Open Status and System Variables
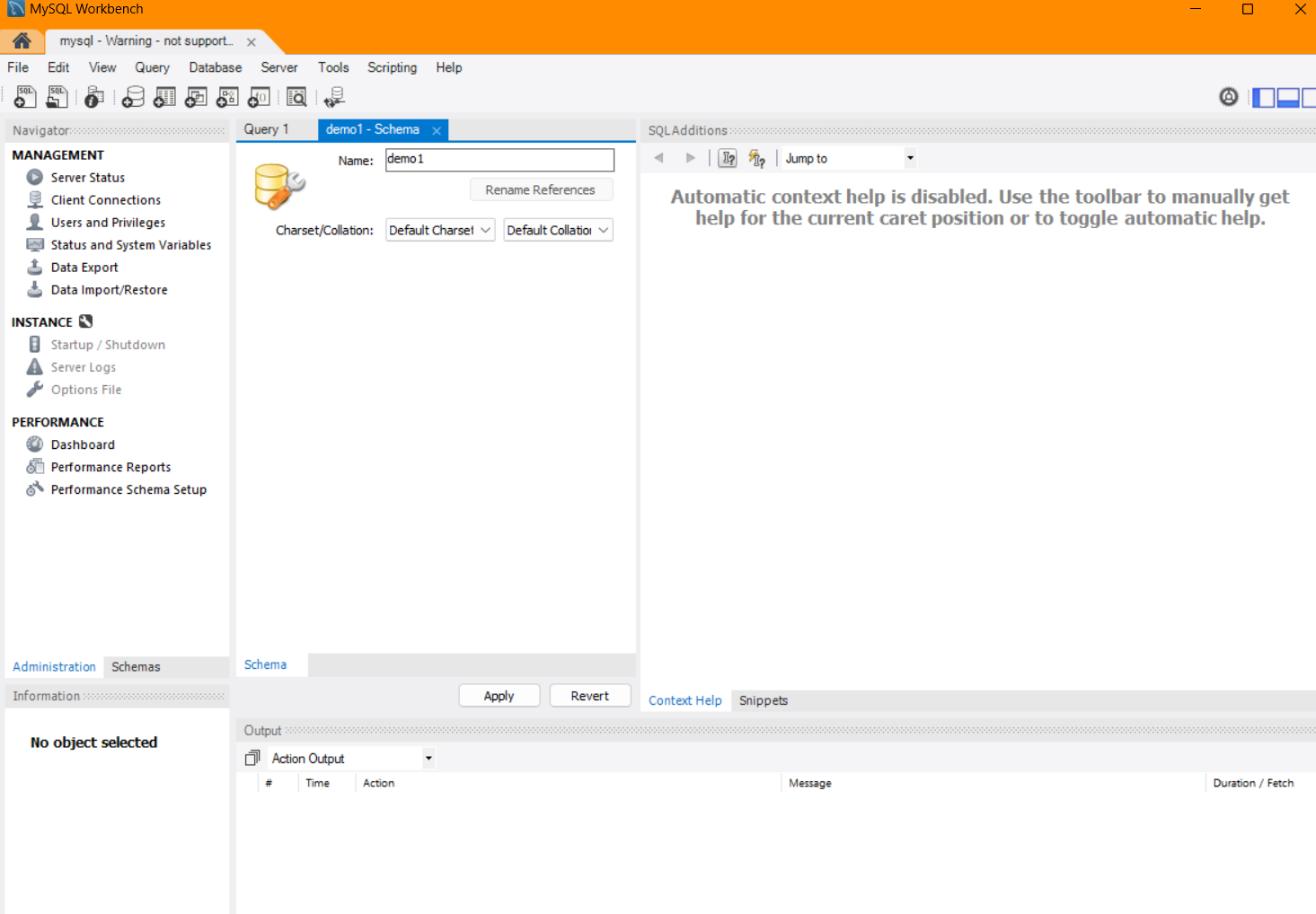 (130, 245)
